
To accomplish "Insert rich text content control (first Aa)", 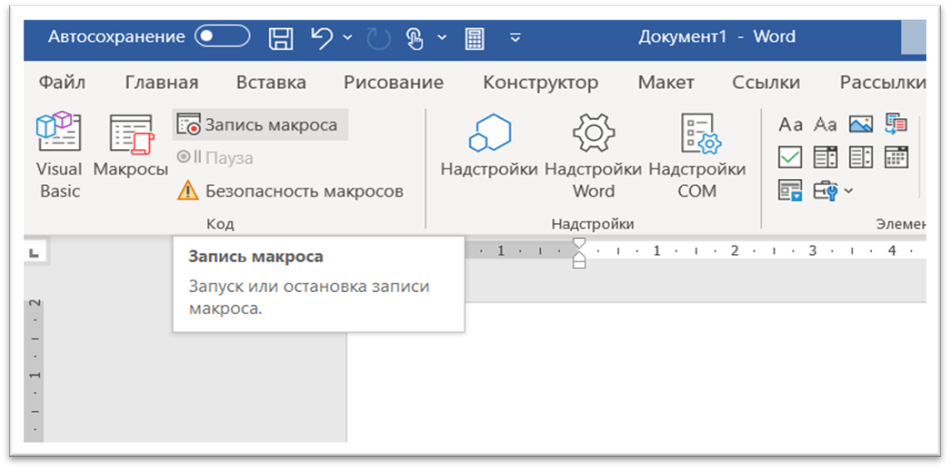I will (x=790, y=125).
